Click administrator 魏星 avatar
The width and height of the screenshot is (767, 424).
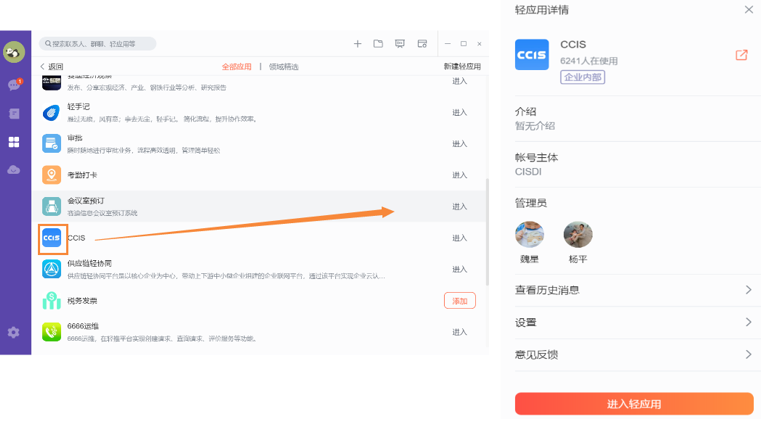(x=529, y=234)
